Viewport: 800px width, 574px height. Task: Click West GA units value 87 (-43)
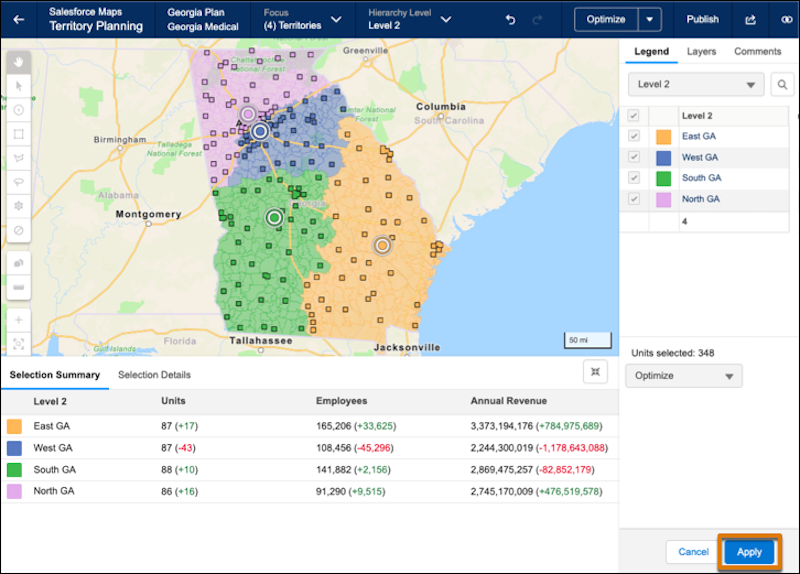point(178,448)
